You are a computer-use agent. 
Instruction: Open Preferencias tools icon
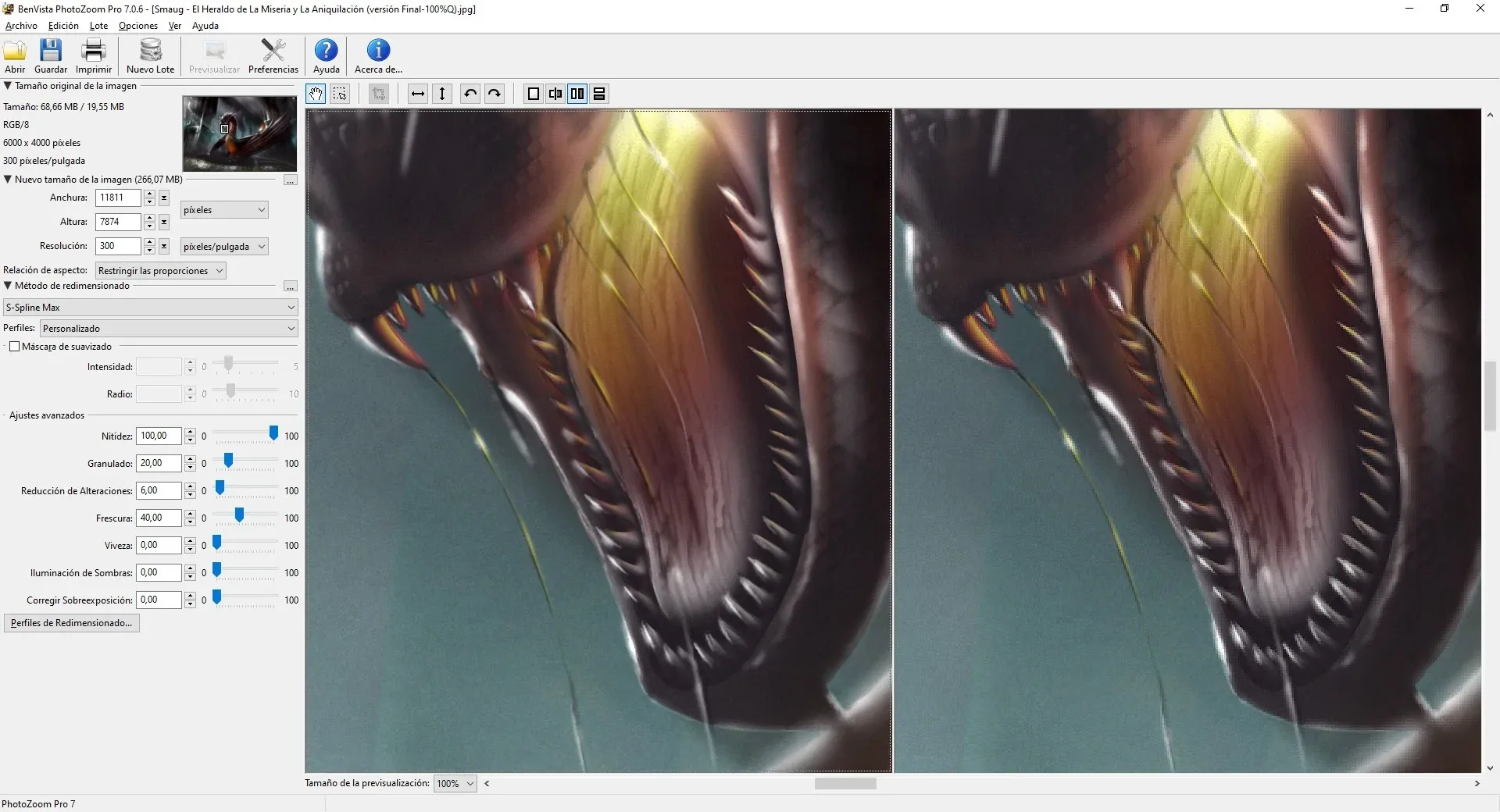[x=273, y=51]
